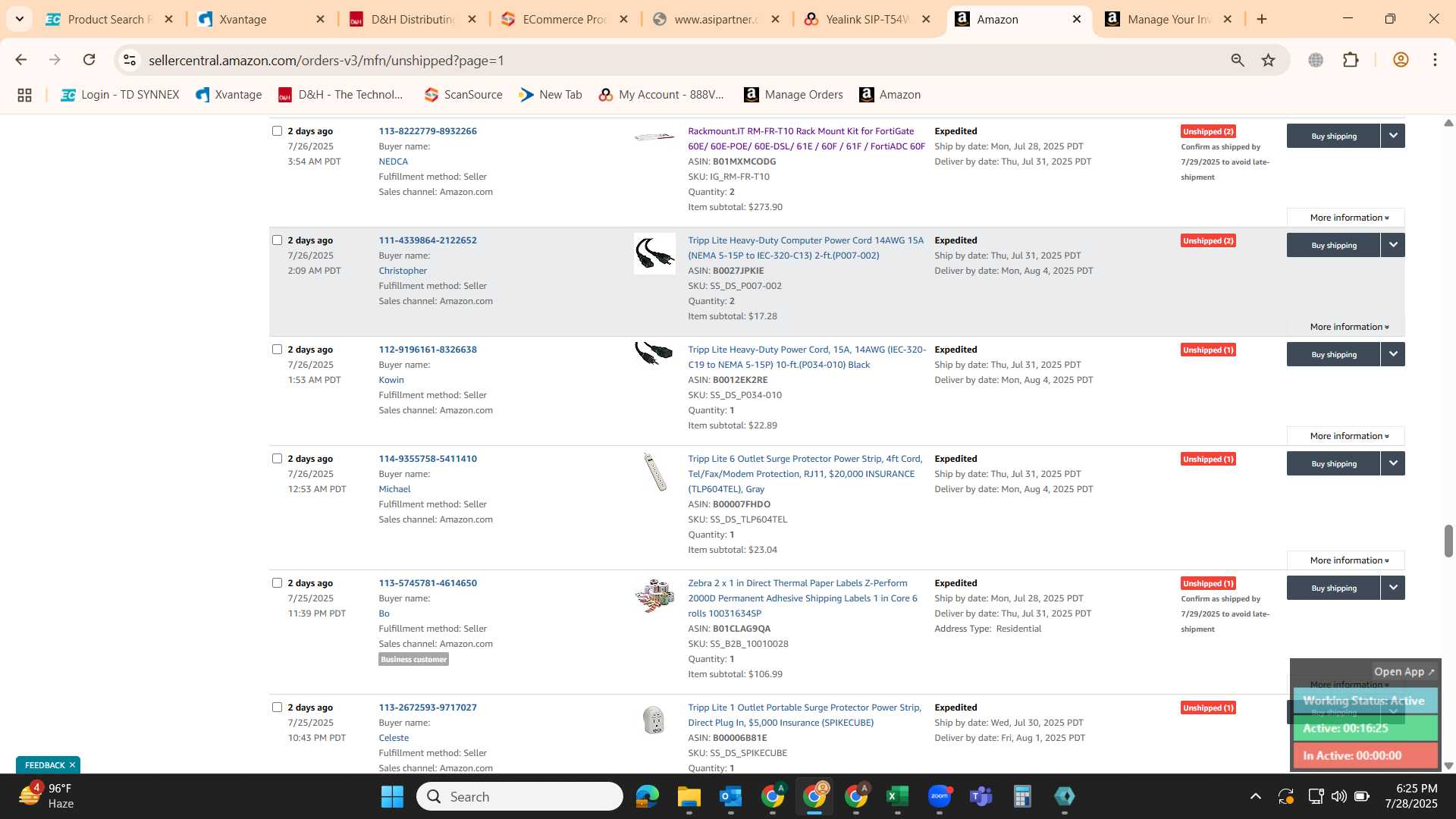Open Tripp Lite 6 Outlet Surge Protector link

(805, 474)
